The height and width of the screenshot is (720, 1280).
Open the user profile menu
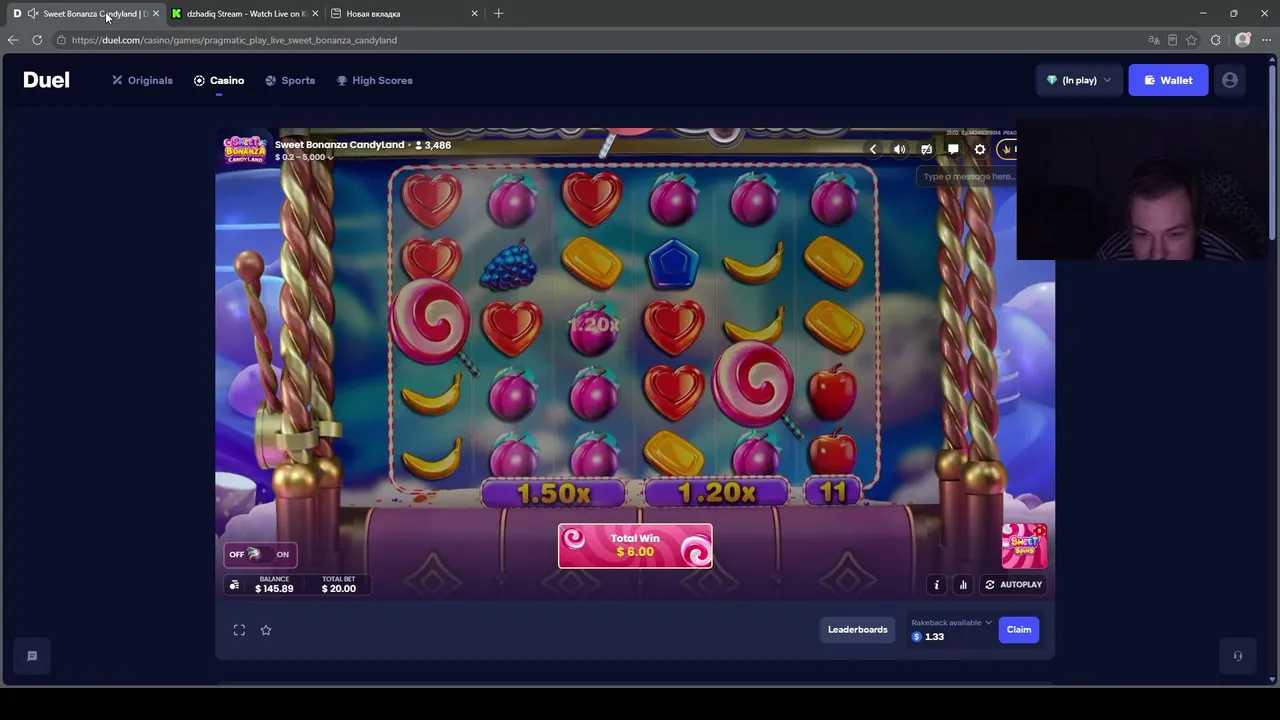1230,80
